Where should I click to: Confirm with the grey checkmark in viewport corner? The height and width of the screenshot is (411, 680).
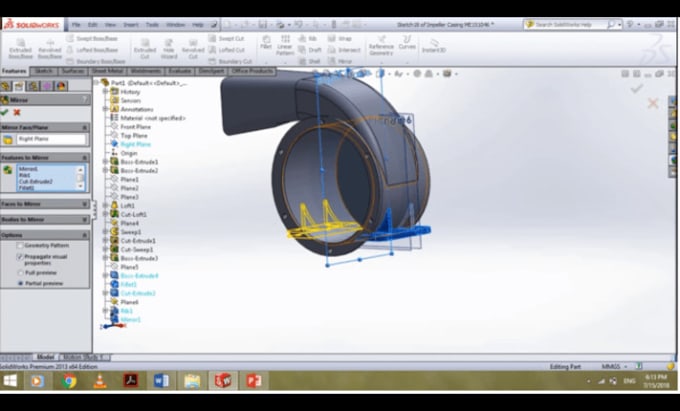coord(637,88)
